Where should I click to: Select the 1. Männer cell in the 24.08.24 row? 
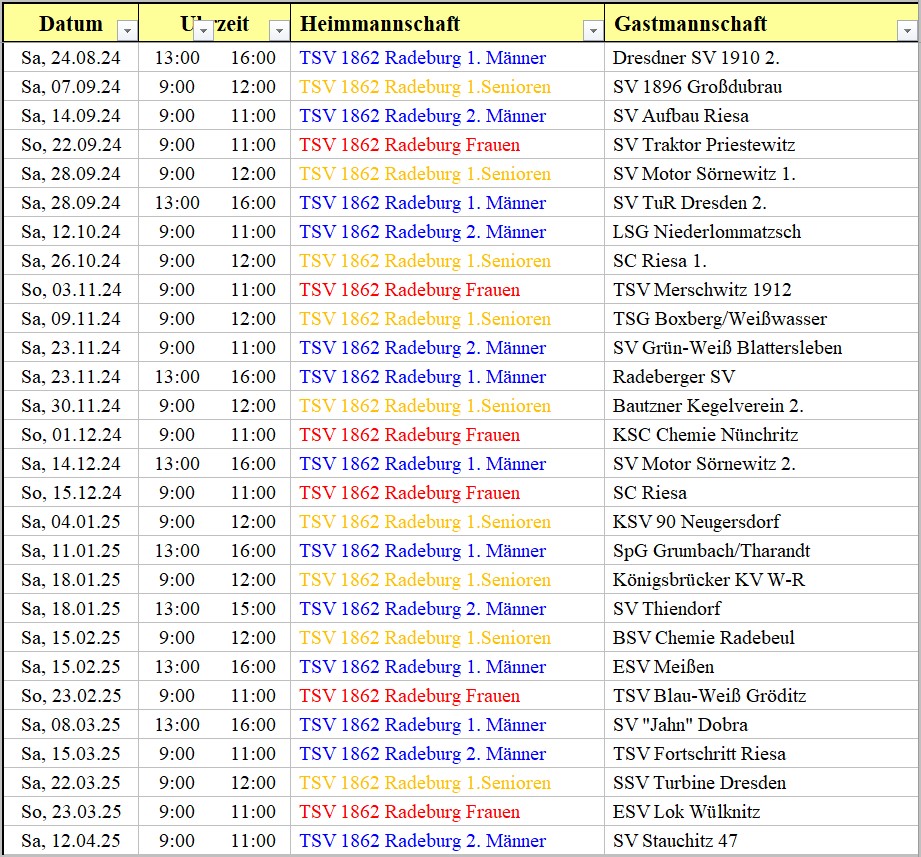[447, 58]
